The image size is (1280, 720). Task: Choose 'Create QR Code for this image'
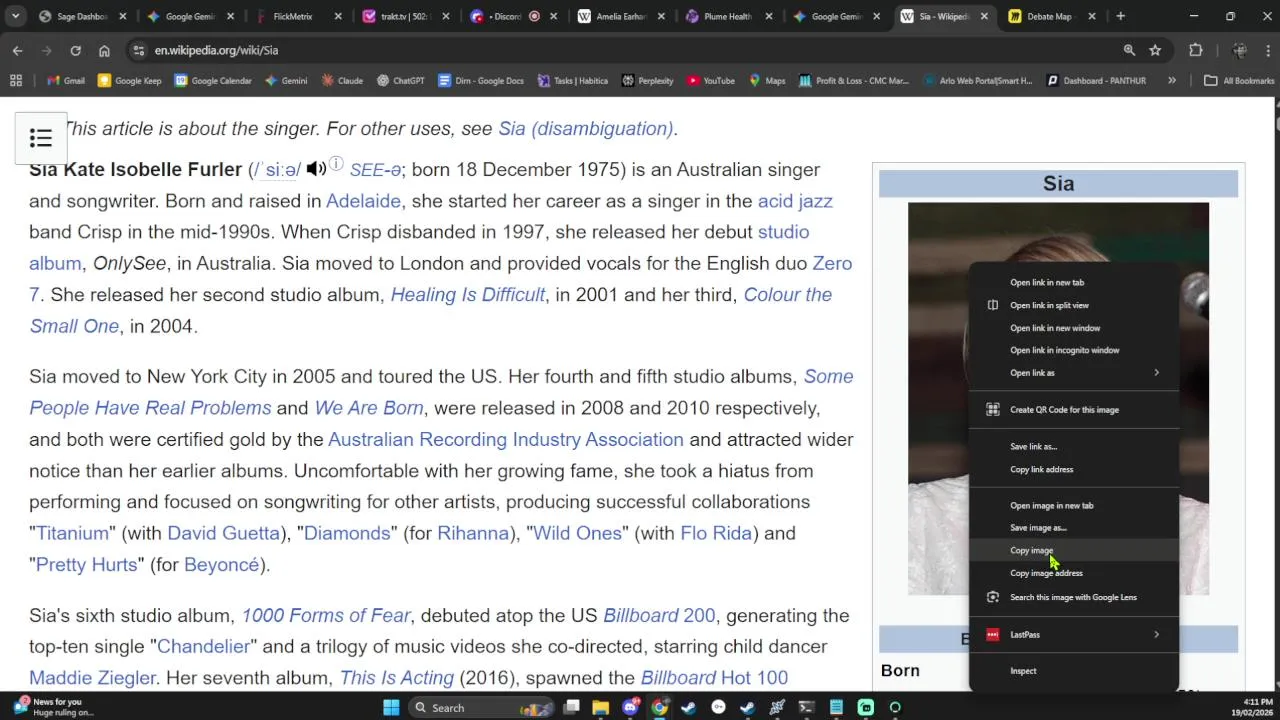[1073, 410]
